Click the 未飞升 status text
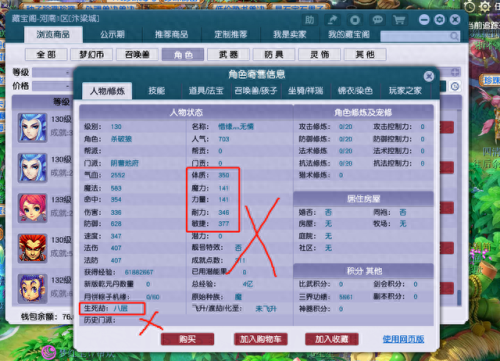Image resolution: width=500 pixels, height=361 pixels. click(x=266, y=309)
